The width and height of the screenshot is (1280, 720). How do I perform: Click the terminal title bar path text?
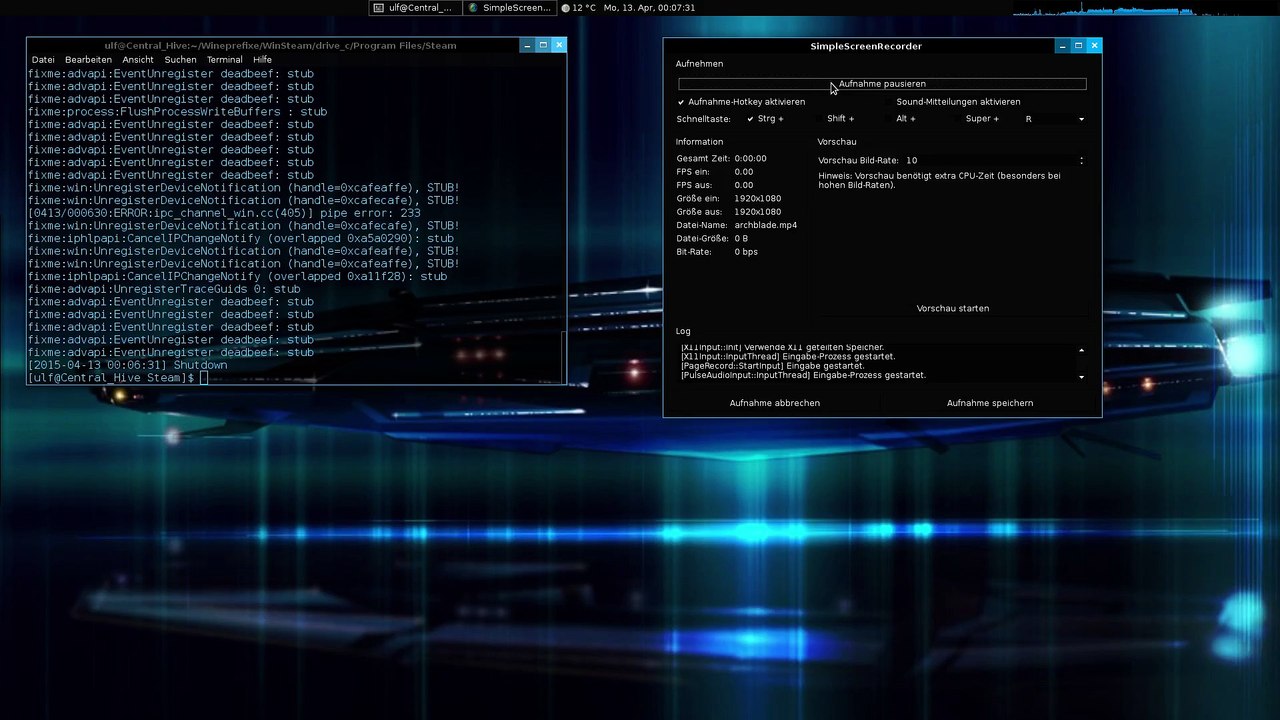[280, 45]
